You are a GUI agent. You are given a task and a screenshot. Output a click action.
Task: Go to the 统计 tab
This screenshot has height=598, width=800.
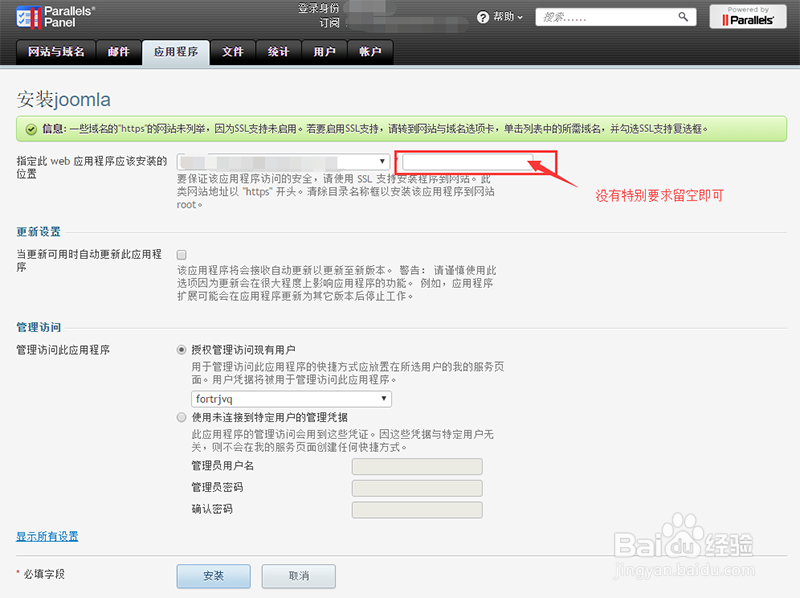tap(278, 51)
